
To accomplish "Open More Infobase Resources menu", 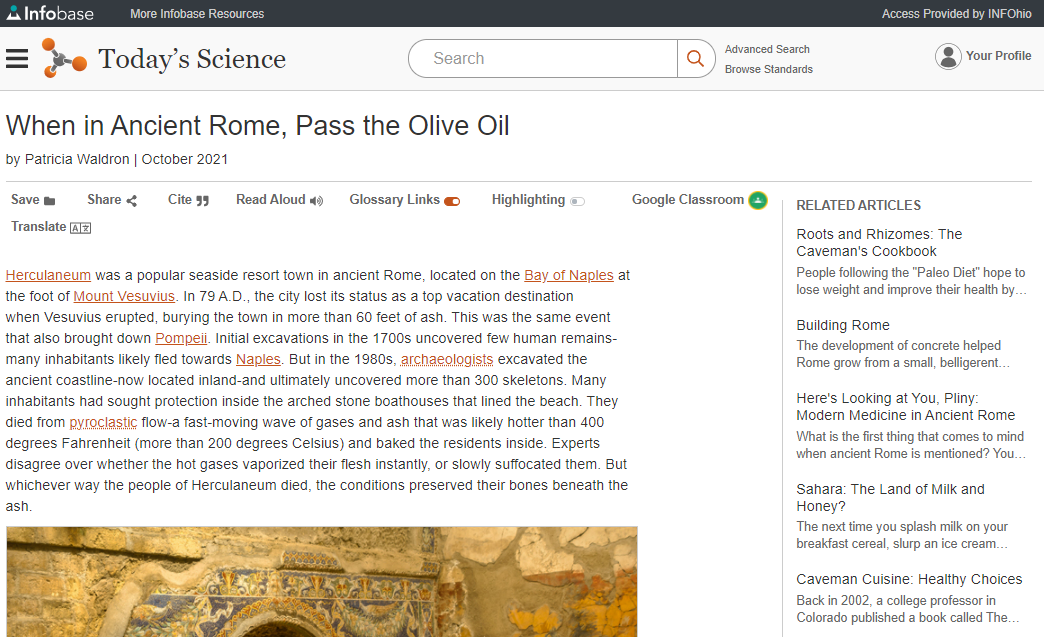I will coord(197,14).
